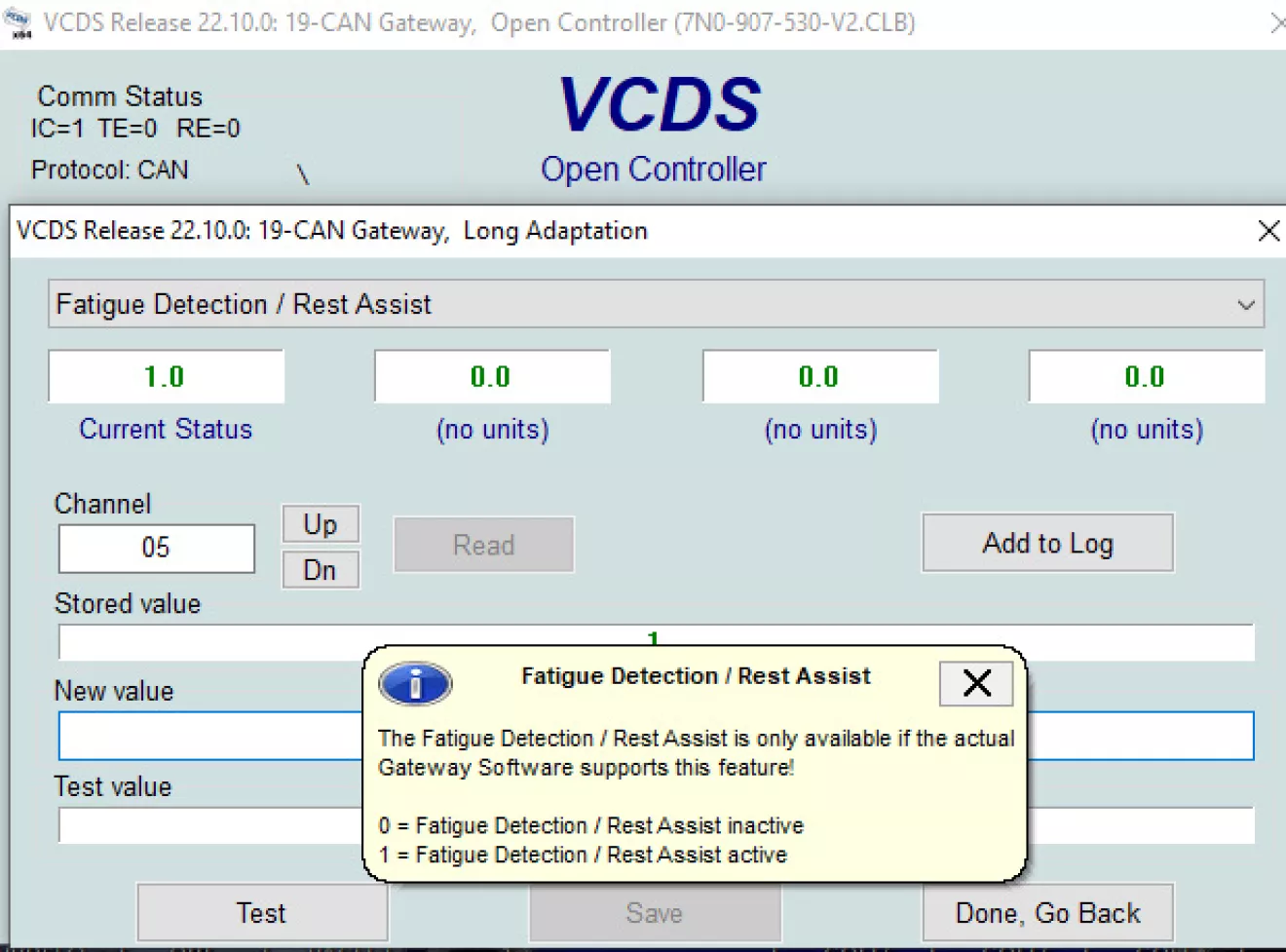
Task: Dismiss the Fatigue Detection tooltip balloon
Action: point(976,683)
